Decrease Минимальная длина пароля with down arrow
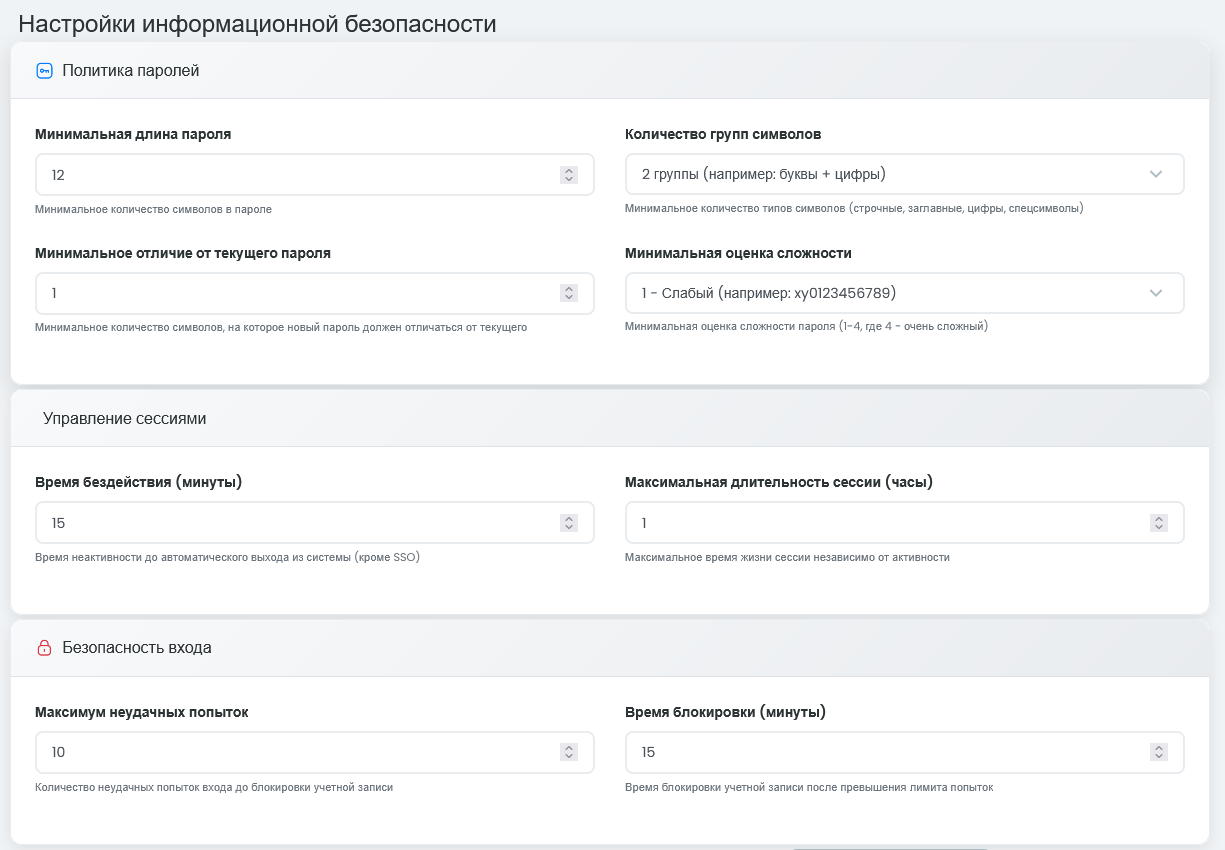The width and height of the screenshot is (1225, 850). click(x=569, y=179)
